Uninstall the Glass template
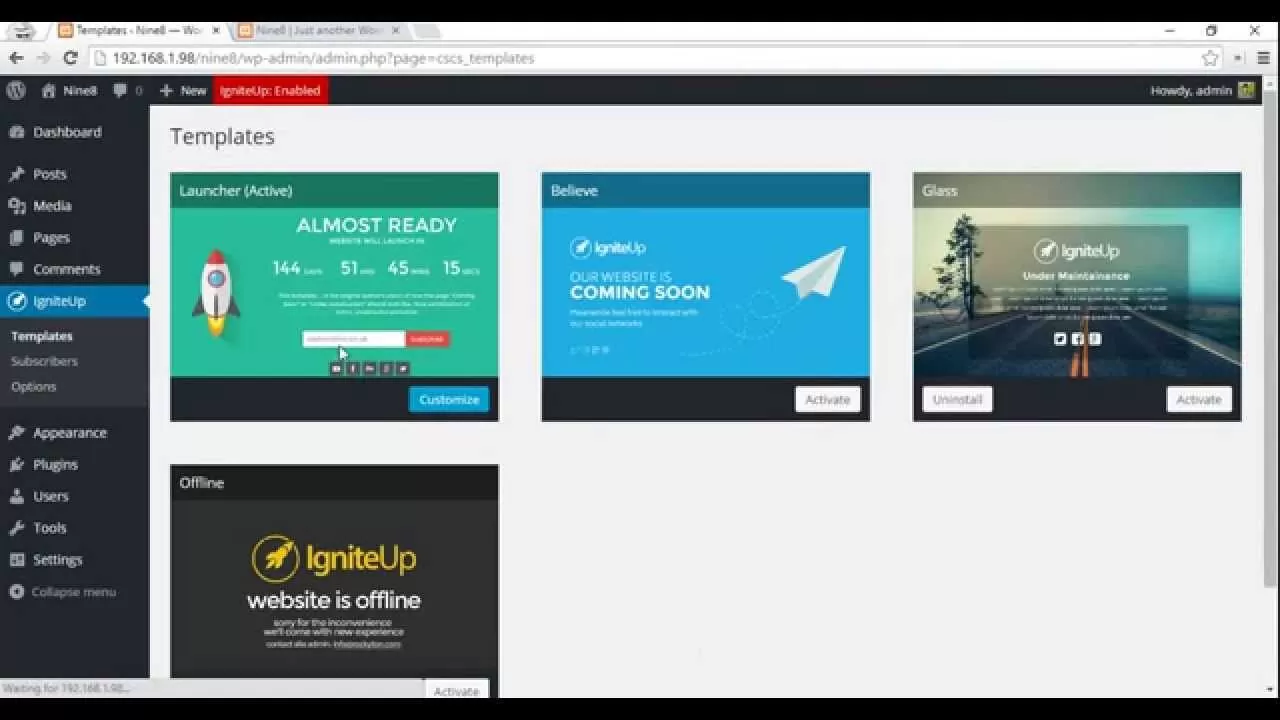Viewport: 1280px width, 720px height. 957,399
